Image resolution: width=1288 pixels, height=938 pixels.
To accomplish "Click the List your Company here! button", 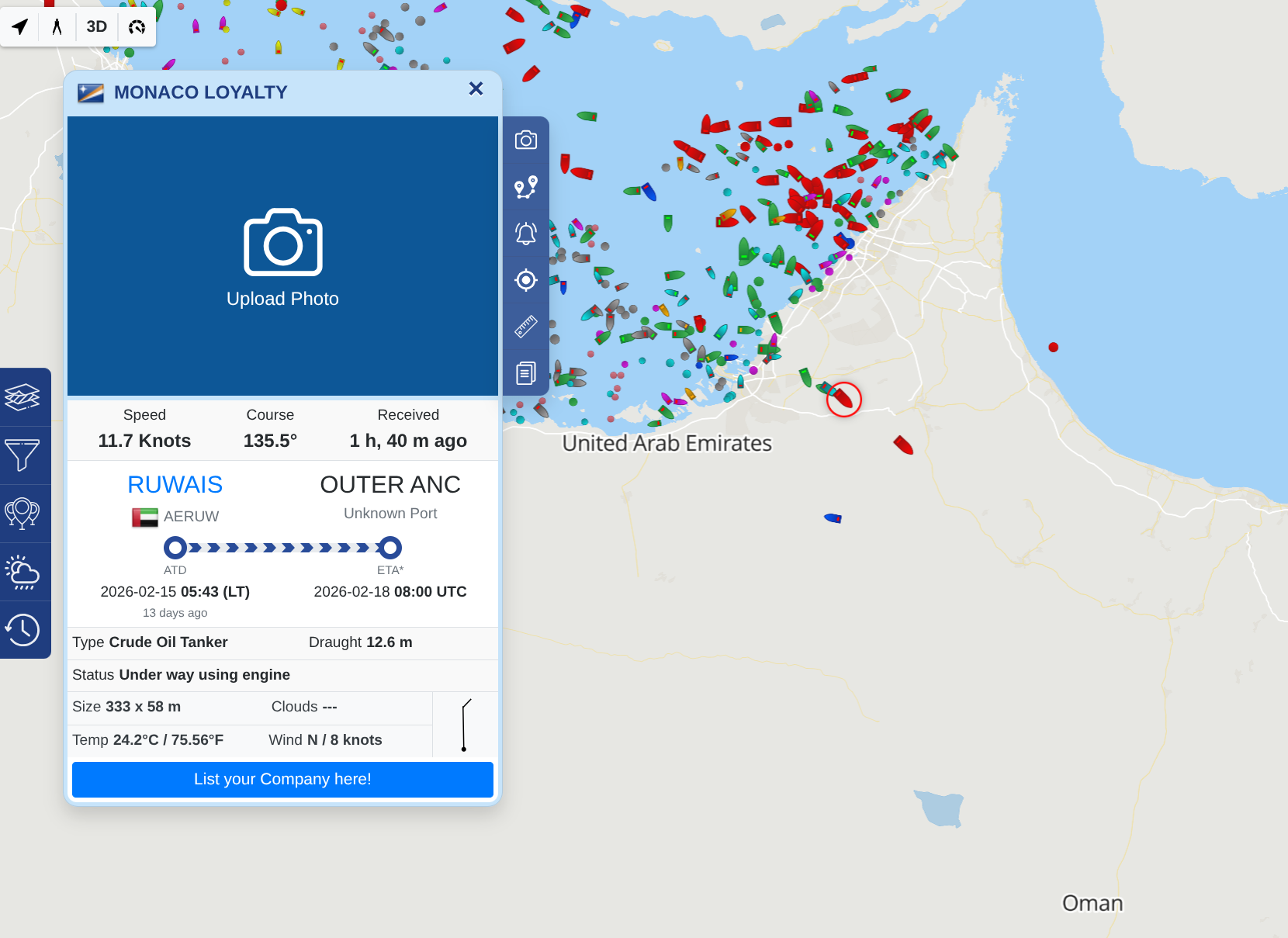I will pos(282,779).
